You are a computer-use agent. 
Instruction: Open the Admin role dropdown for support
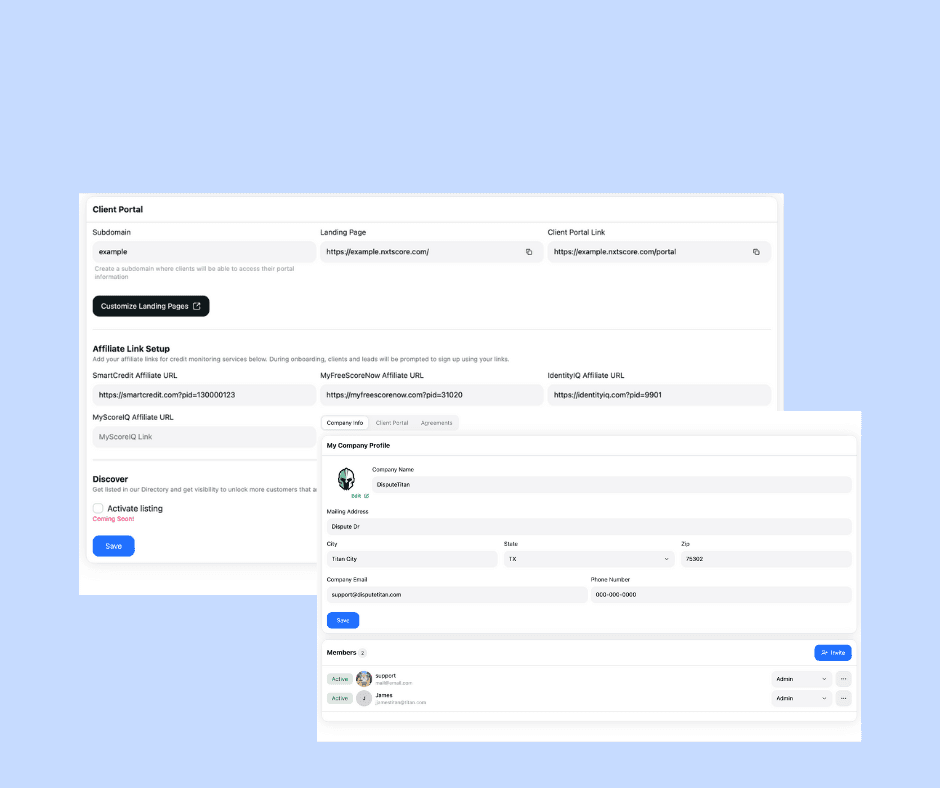[800, 678]
